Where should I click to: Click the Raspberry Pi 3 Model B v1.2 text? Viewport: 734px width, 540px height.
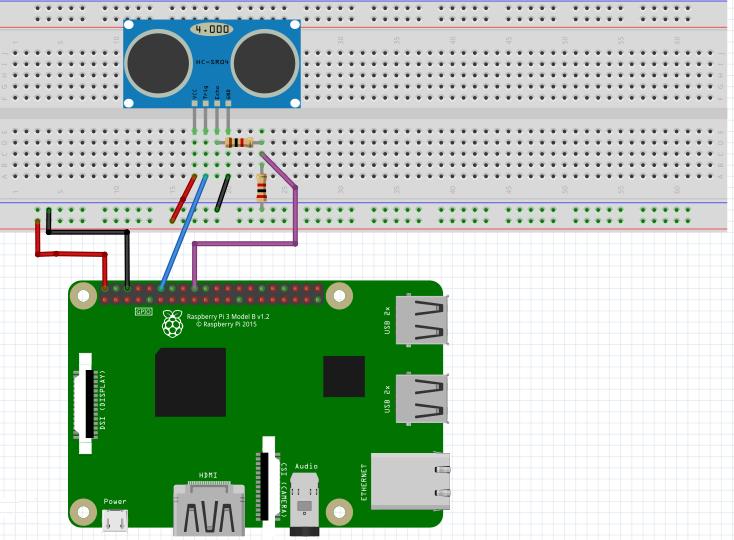[228, 316]
